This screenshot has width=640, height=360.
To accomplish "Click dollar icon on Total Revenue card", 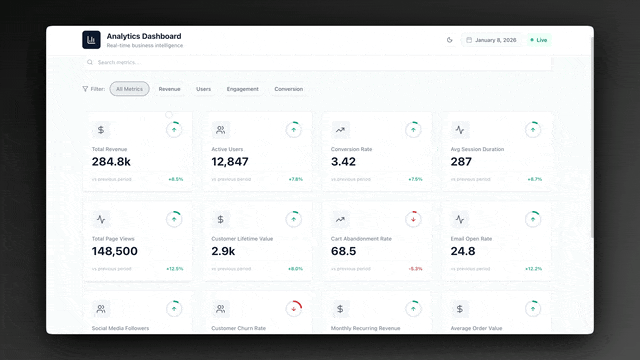I will pos(101,130).
